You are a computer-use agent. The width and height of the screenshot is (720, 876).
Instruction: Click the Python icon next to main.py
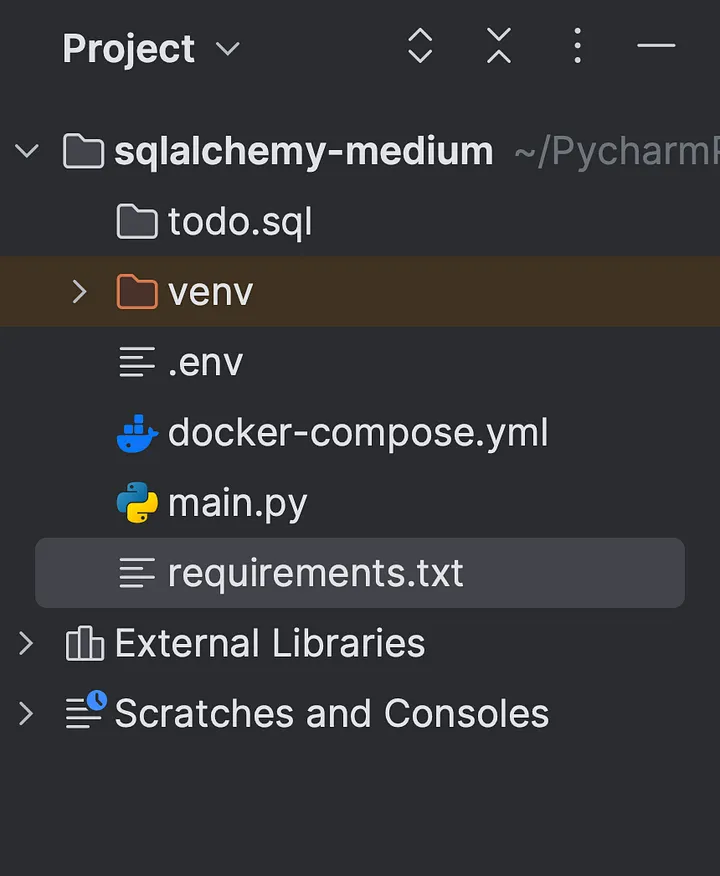[137, 502]
